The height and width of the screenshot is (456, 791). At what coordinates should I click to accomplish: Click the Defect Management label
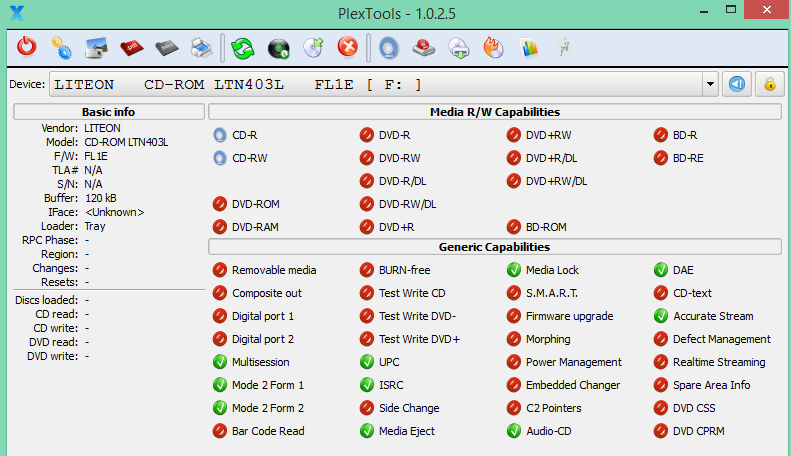point(722,339)
